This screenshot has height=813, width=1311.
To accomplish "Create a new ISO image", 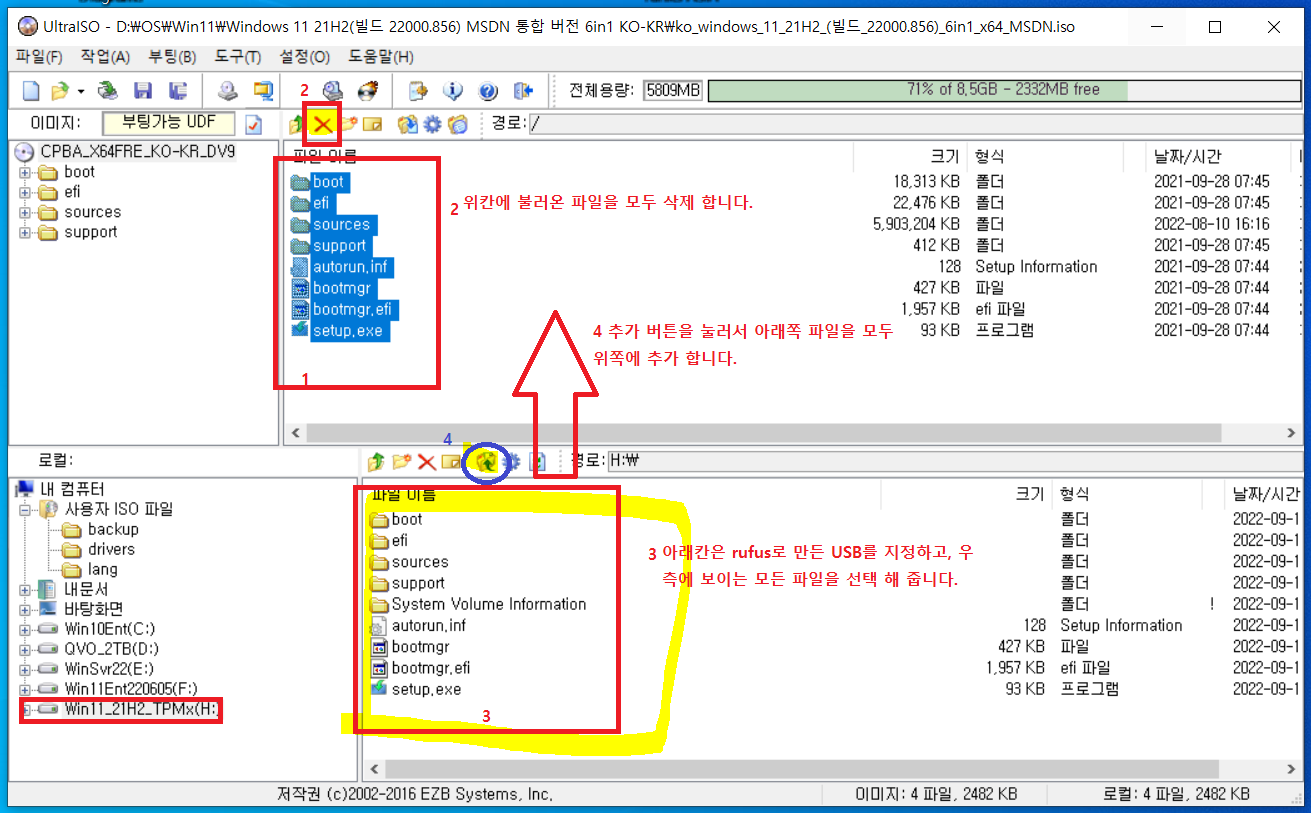I will coord(31,91).
